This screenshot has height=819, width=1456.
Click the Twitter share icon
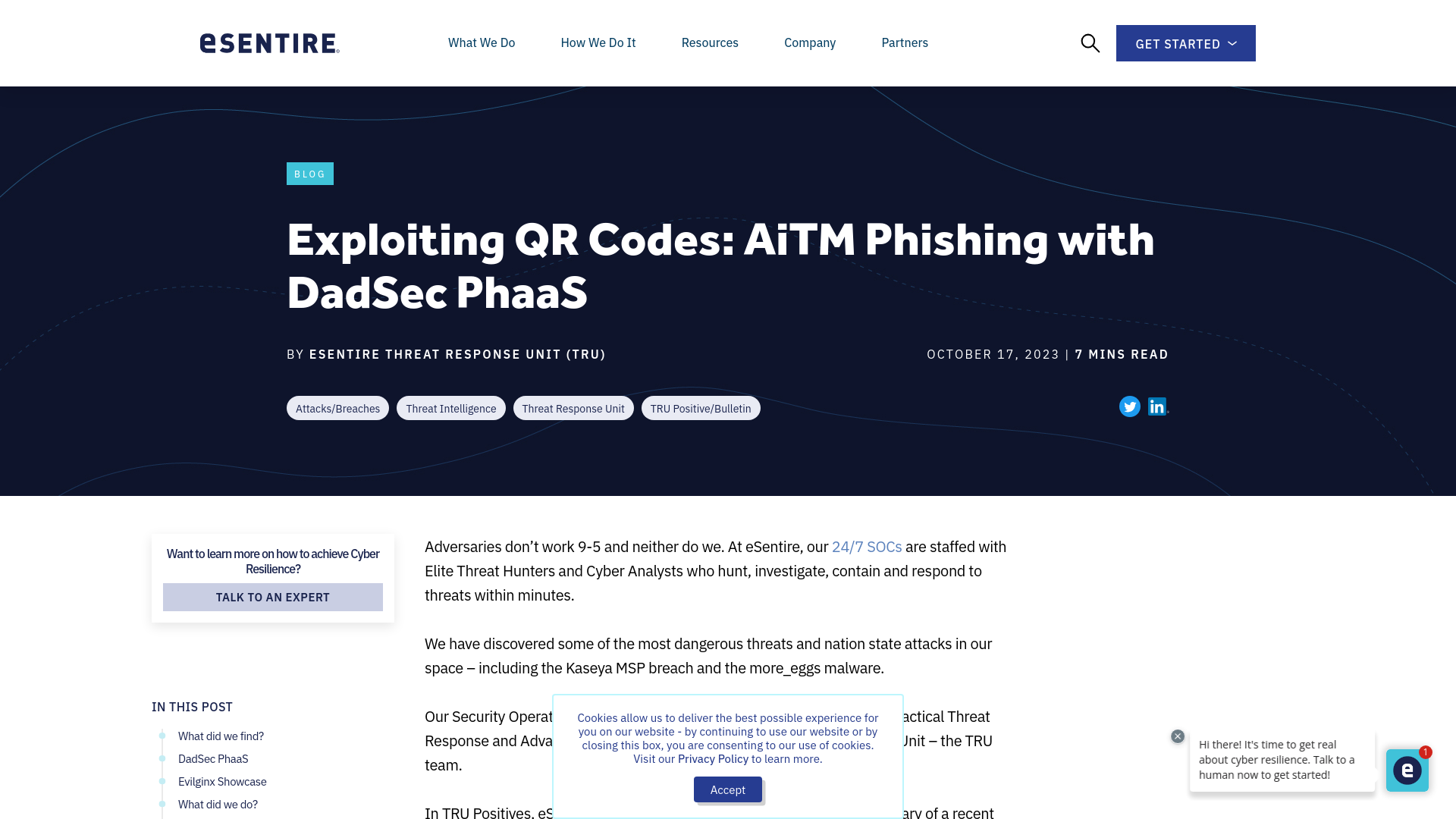(1130, 407)
